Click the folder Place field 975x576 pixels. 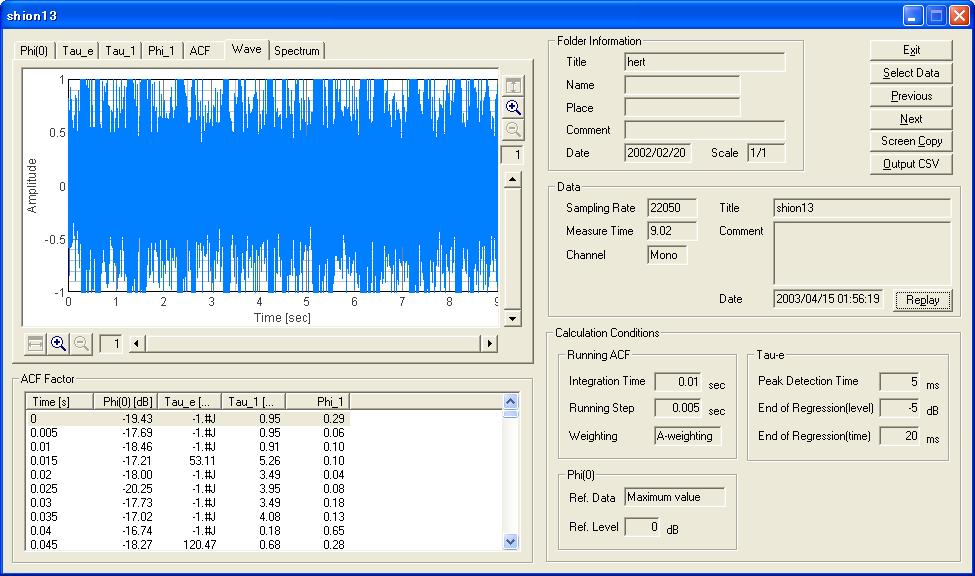click(682, 108)
